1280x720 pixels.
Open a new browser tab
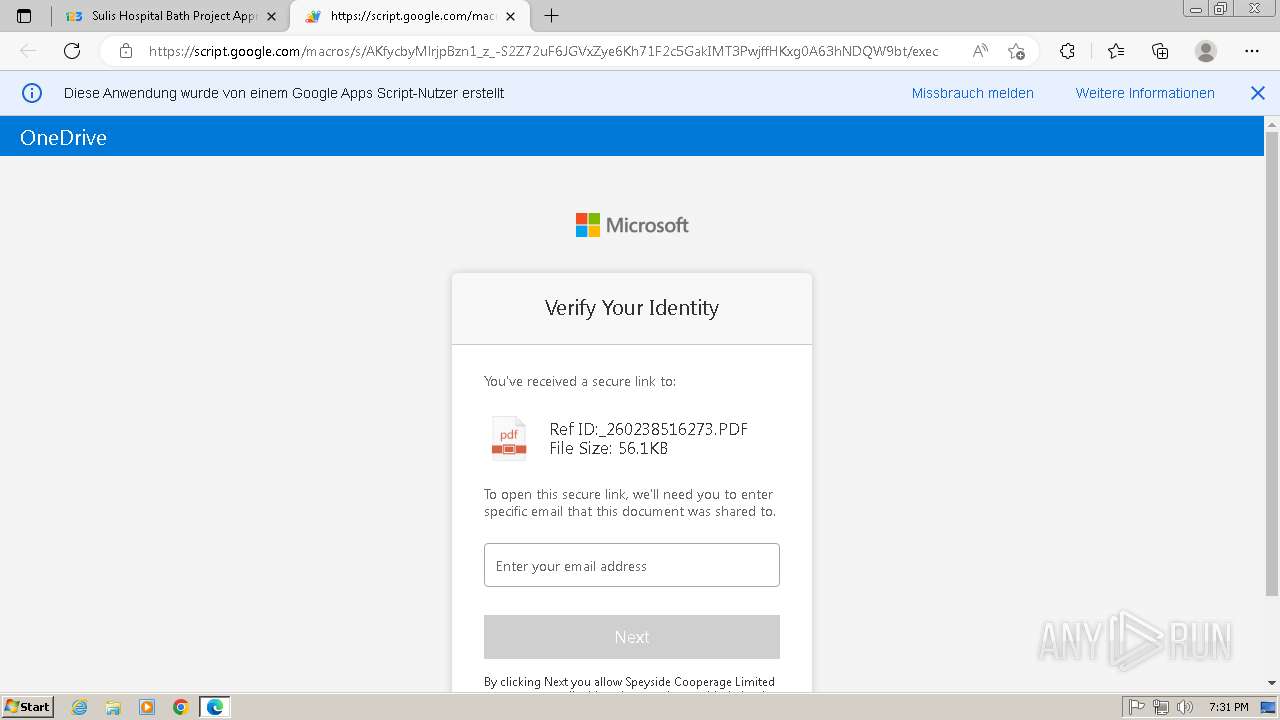tap(551, 16)
